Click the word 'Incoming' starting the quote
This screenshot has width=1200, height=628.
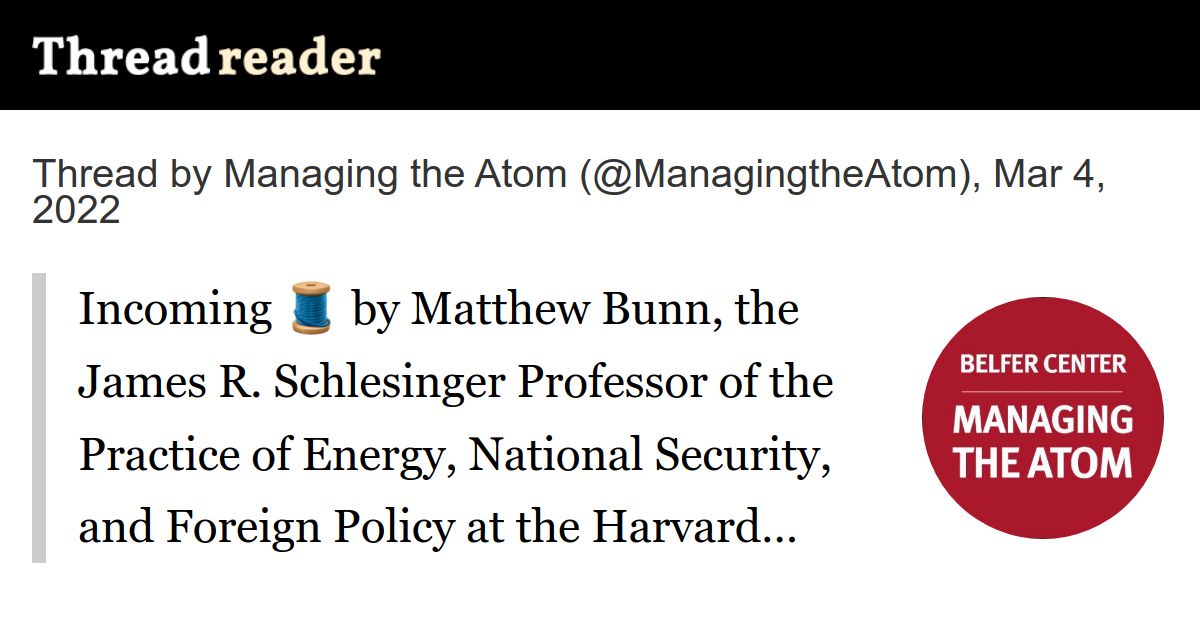pyautogui.click(x=175, y=310)
